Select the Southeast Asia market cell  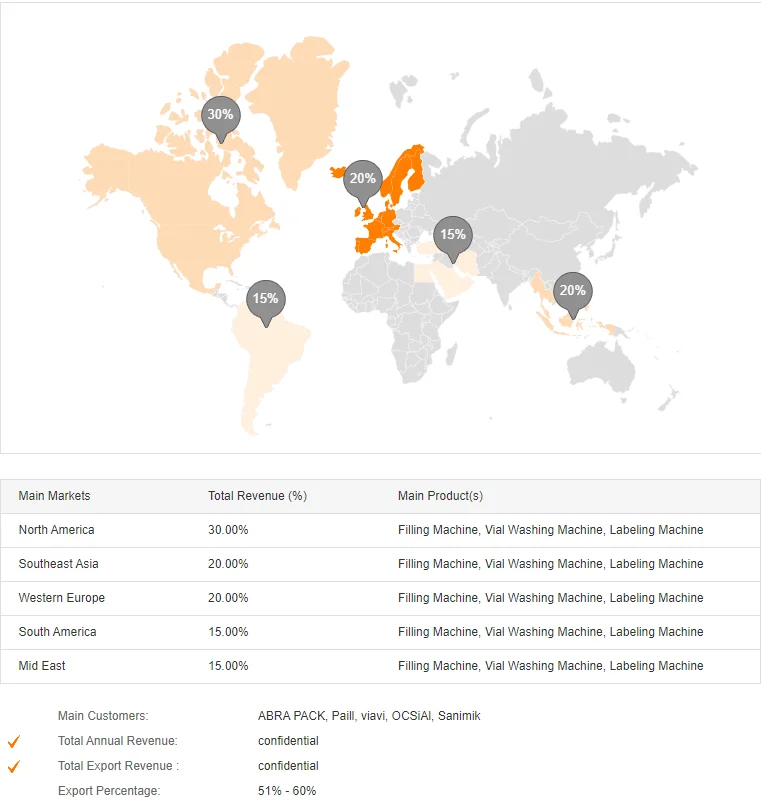tap(58, 564)
